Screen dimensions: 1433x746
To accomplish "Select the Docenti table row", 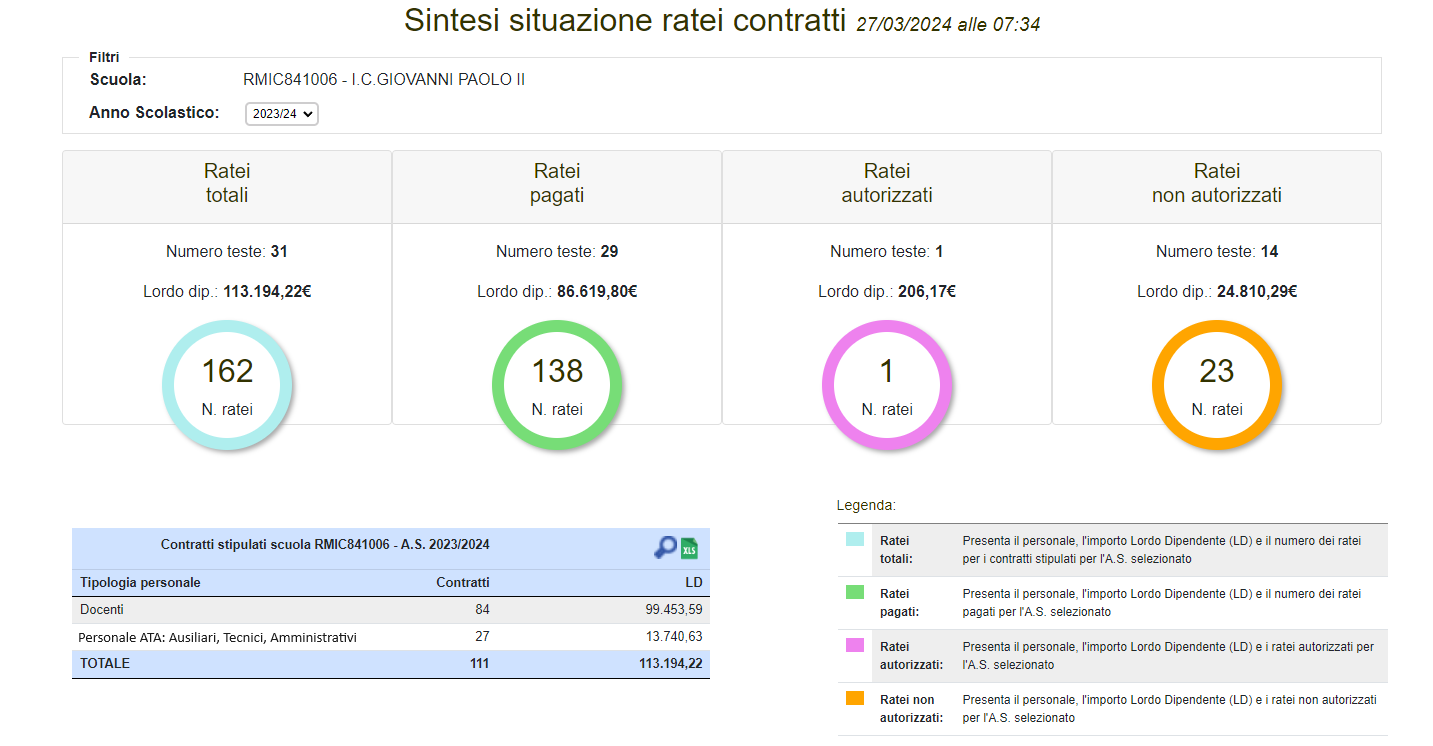I will [x=390, y=609].
